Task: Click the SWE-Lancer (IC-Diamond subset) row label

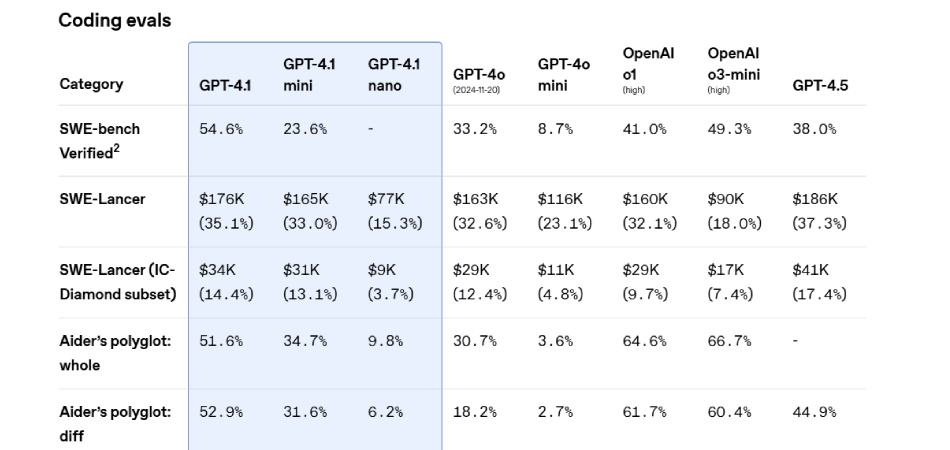Action: [x=117, y=282]
